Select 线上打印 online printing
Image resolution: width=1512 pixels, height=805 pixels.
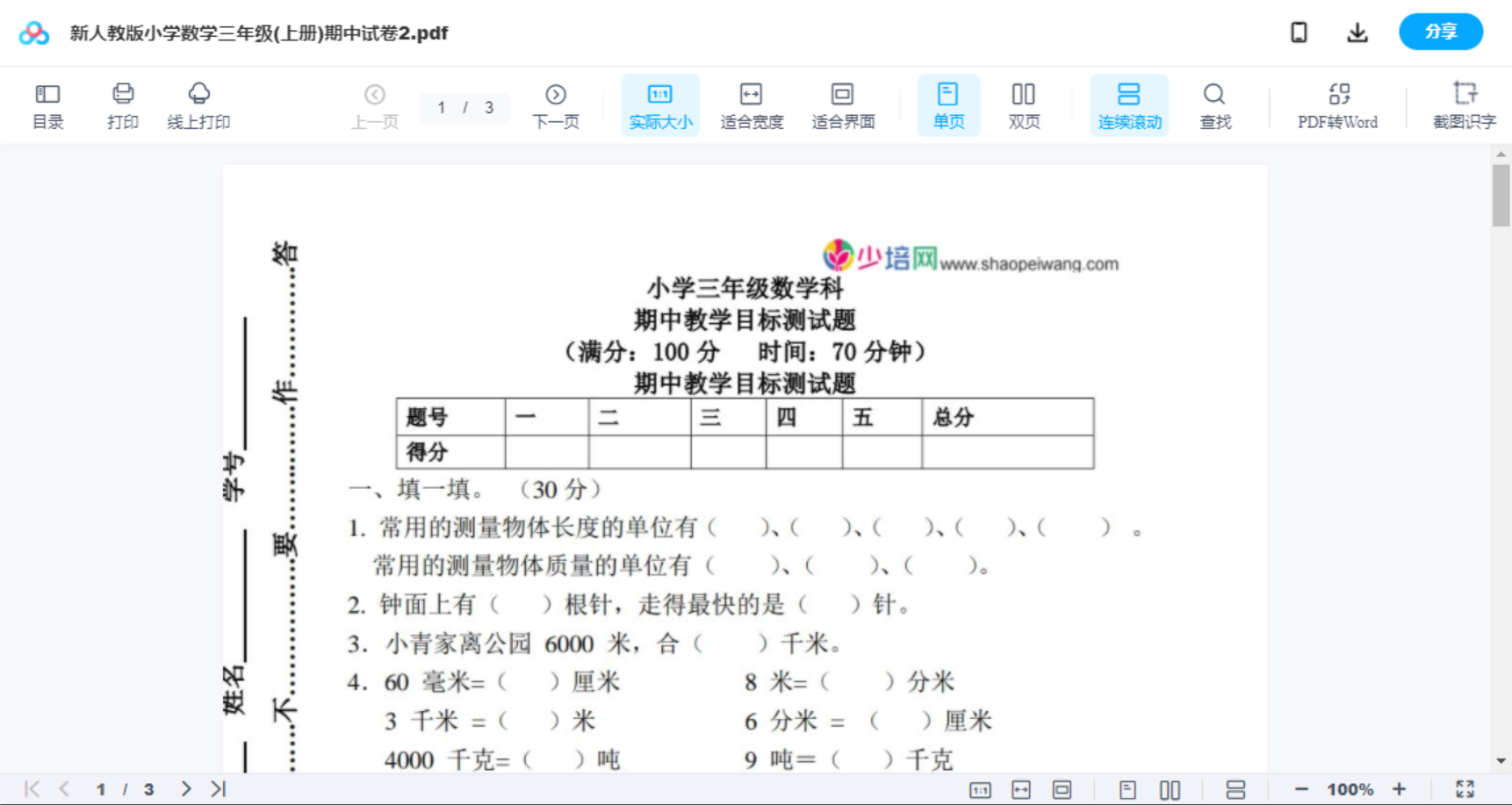199,104
